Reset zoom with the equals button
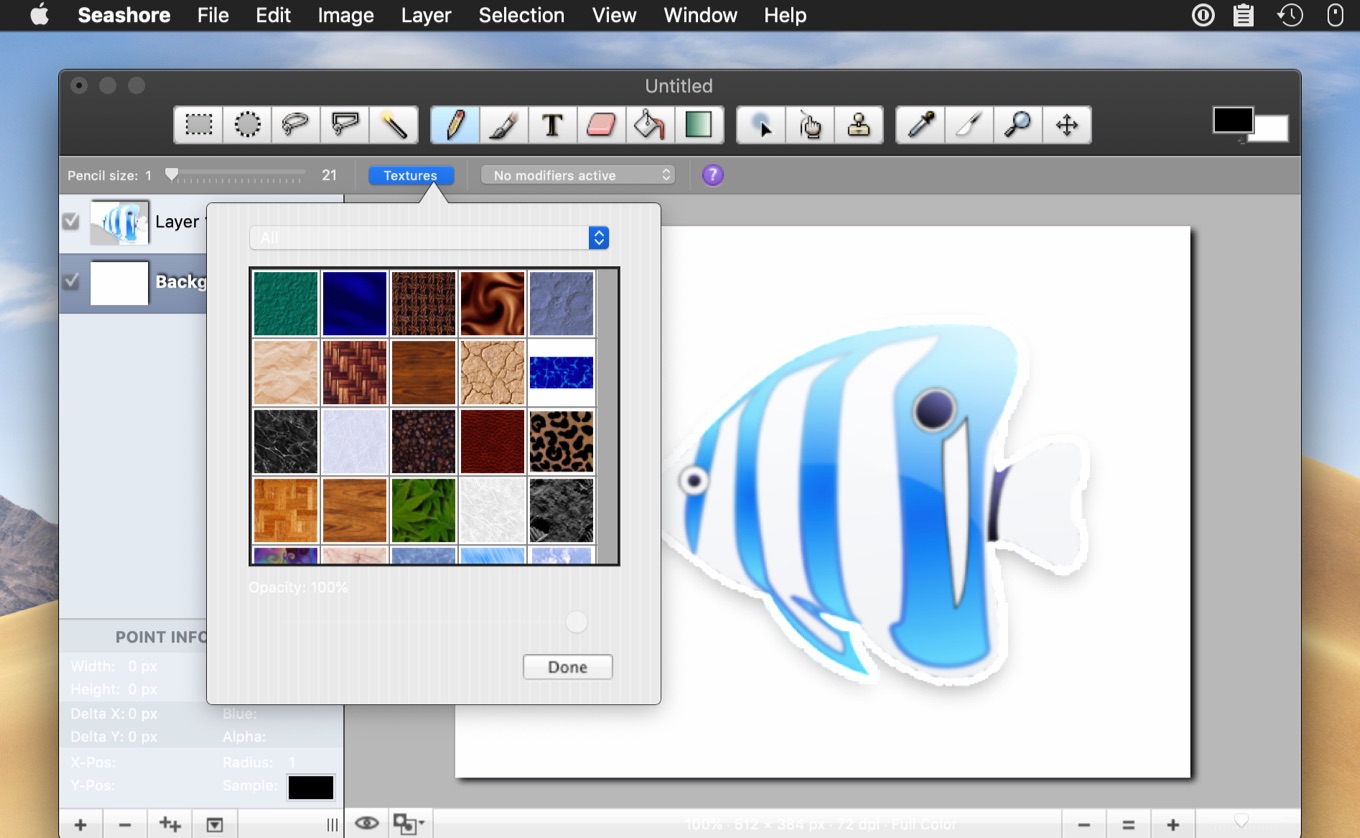Screen dimensions: 1360x838 [x=1129, y=825]
